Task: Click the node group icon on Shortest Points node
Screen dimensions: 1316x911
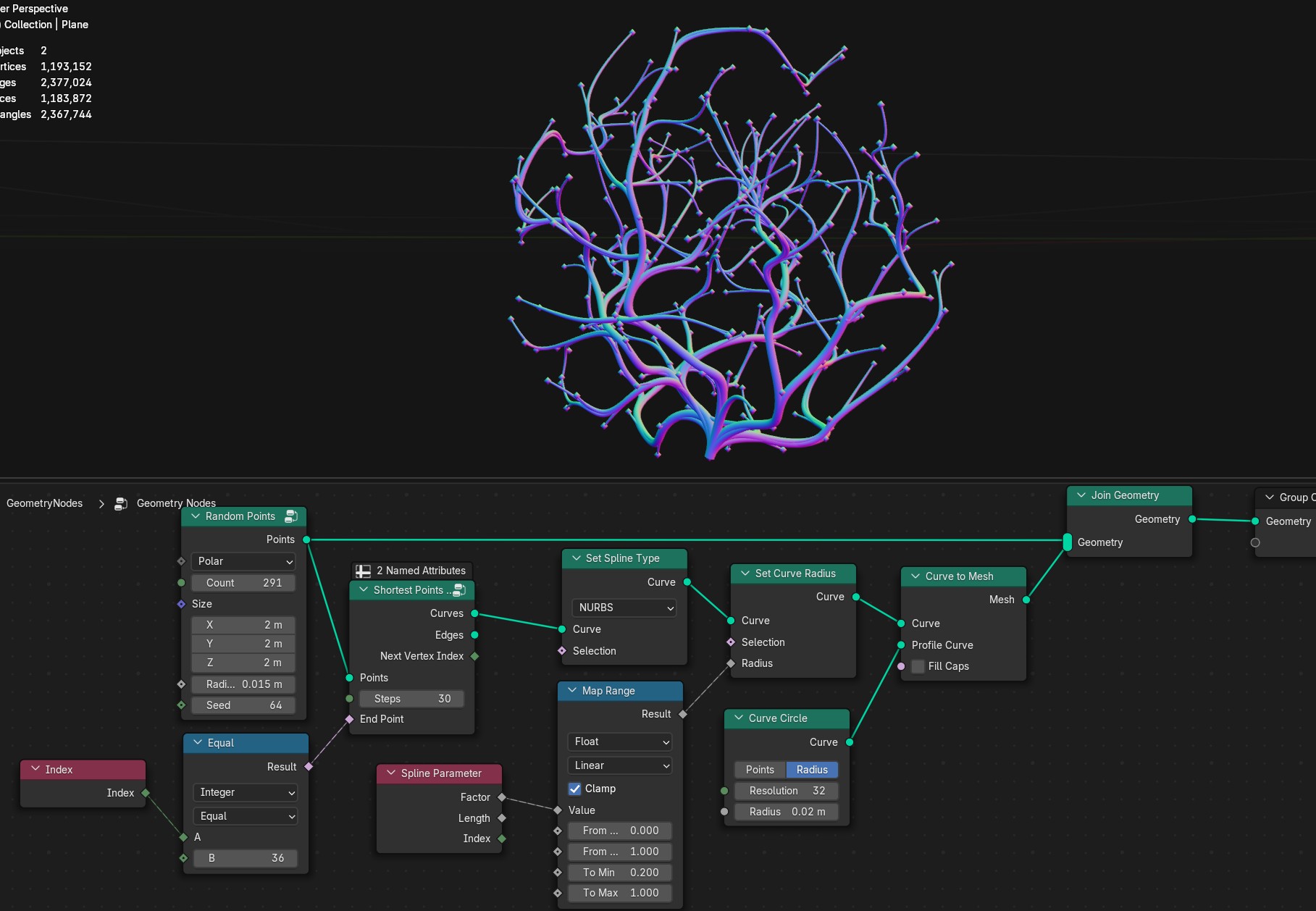Action: click(459, 590)
